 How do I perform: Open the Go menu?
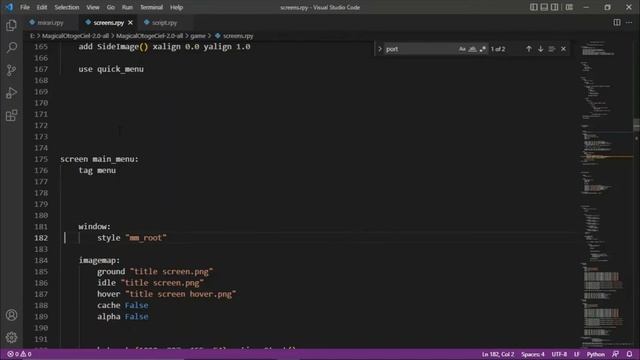pyautogui.click(x=111, y=7)
